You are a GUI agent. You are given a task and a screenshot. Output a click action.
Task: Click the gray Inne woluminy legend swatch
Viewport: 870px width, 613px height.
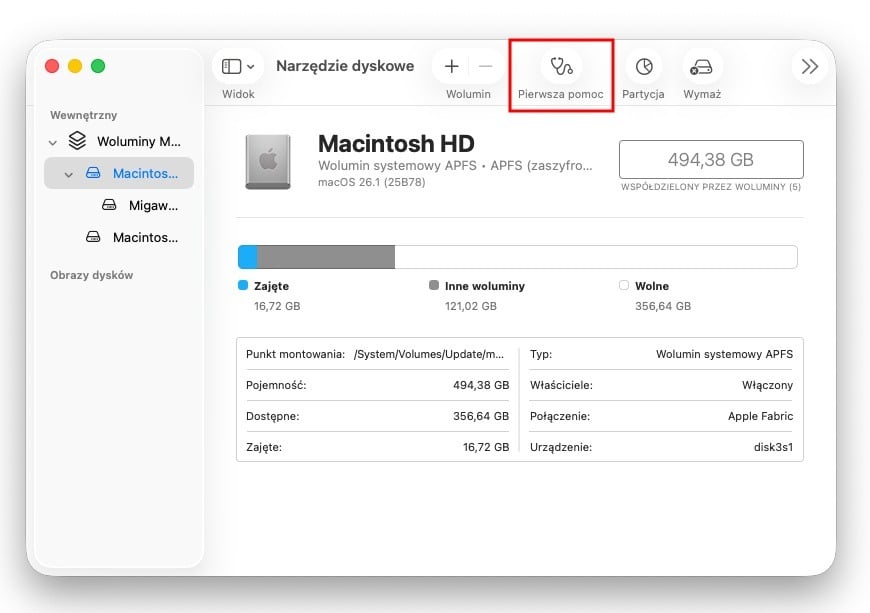434,285
